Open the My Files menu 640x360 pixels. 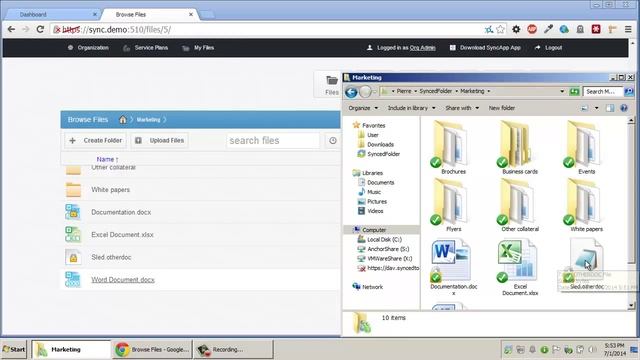(198, 48)
